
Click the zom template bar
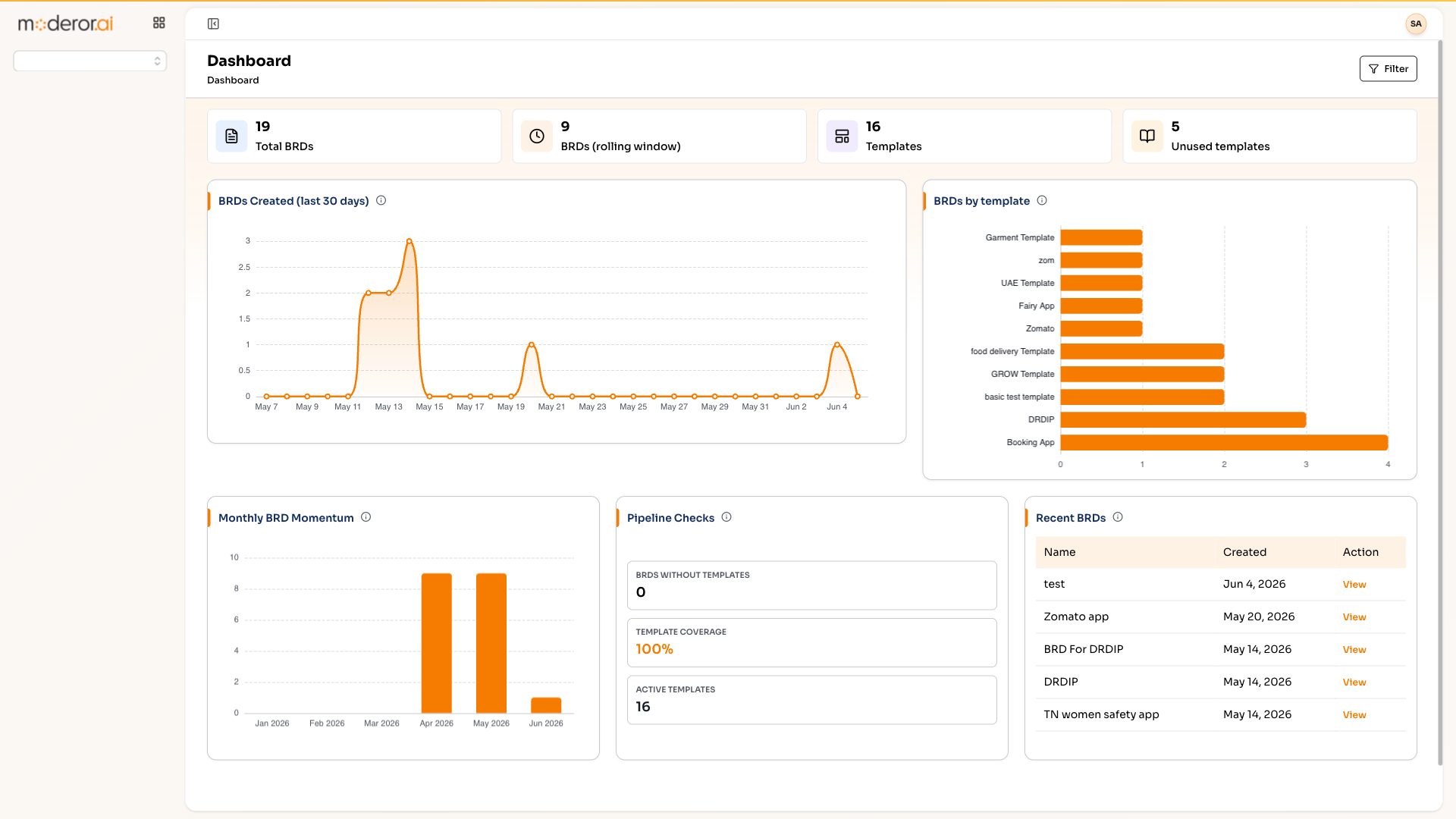pos(1101,260)
